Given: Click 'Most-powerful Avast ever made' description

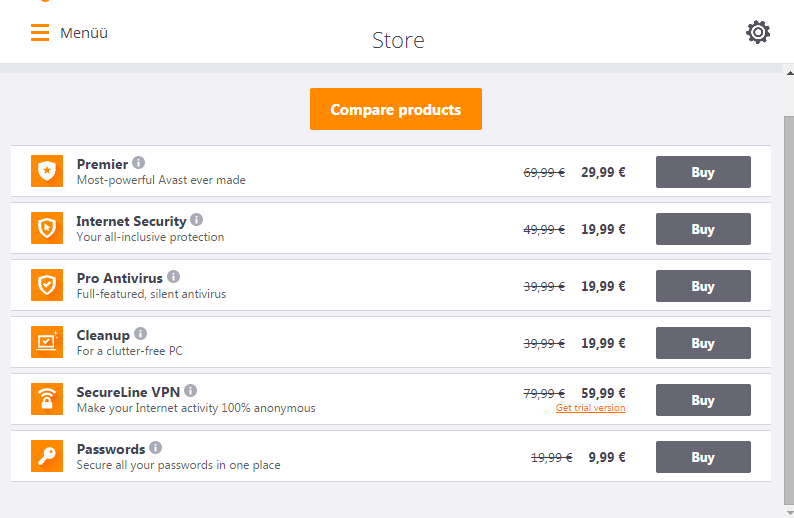Looking at the screenshot, I should [x=161, y=180].
